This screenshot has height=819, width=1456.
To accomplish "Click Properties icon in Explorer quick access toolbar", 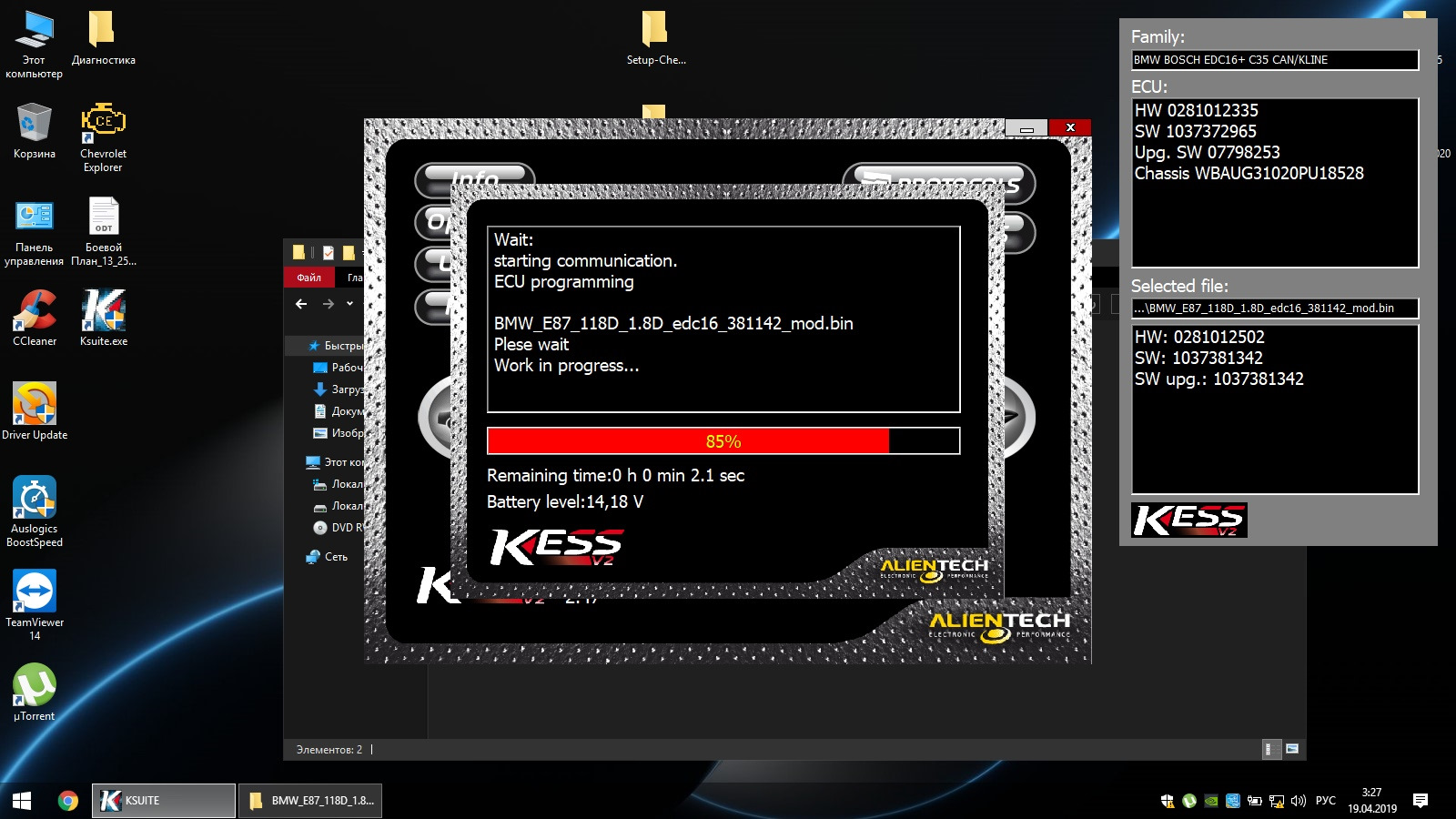I will pyautogui.click(x=329, y=253).
